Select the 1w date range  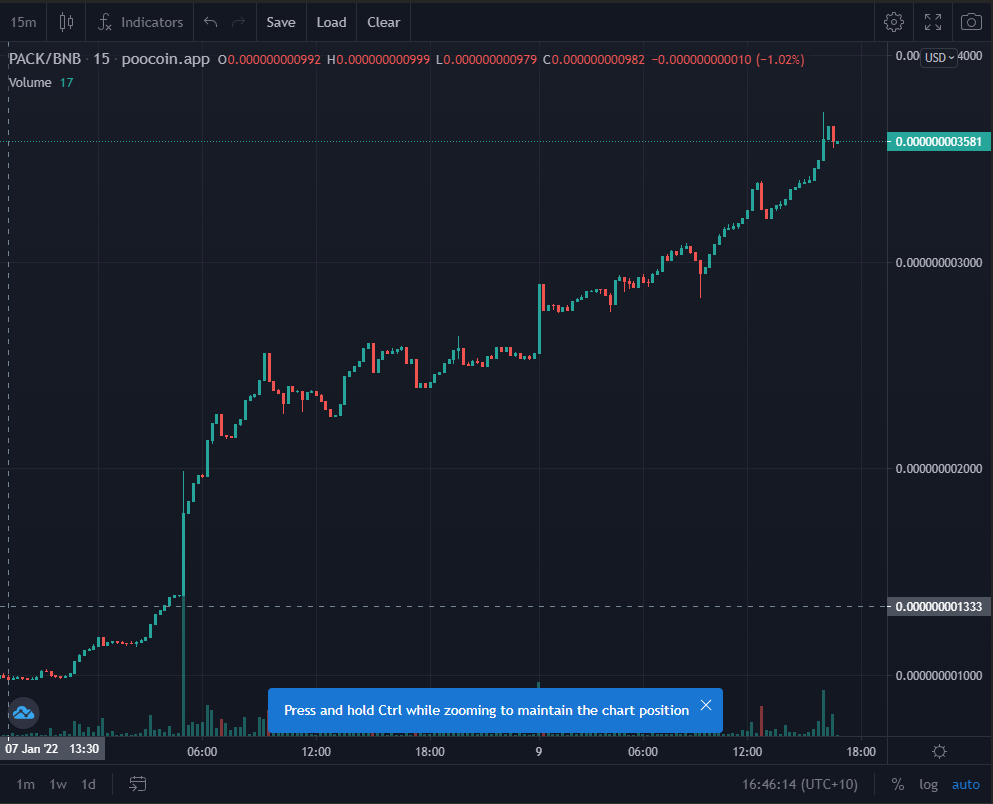[58, 784]
